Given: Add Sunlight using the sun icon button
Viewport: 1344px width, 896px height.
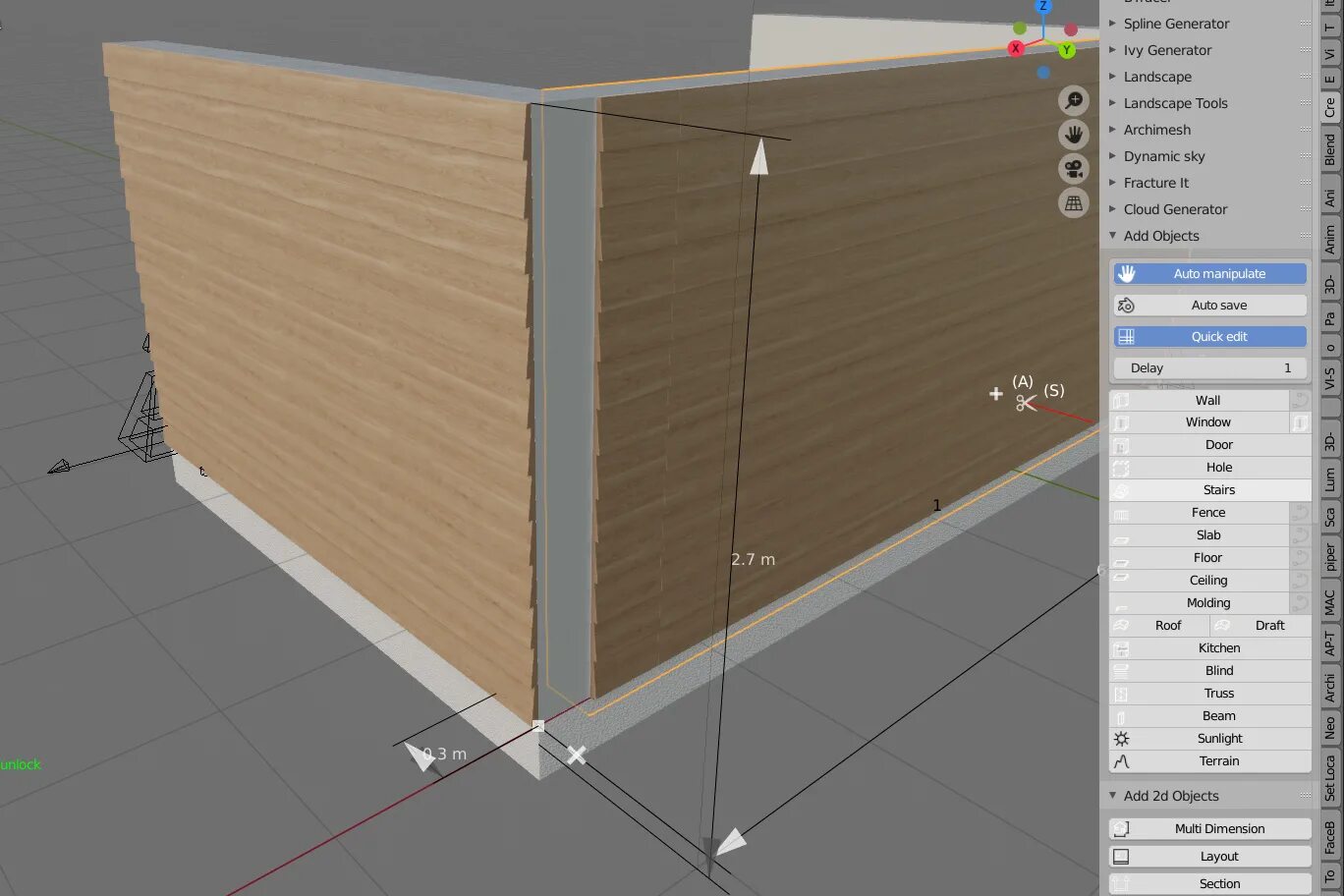Looking at the screenshot, I should coord(1210,739).
